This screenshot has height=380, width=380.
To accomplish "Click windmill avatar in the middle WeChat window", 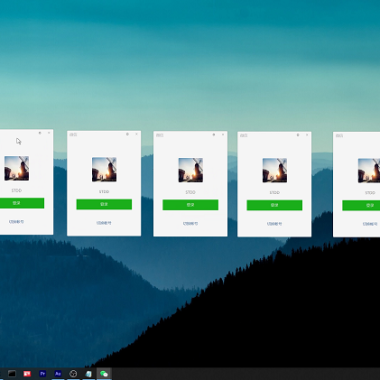I will coord(190,170).
